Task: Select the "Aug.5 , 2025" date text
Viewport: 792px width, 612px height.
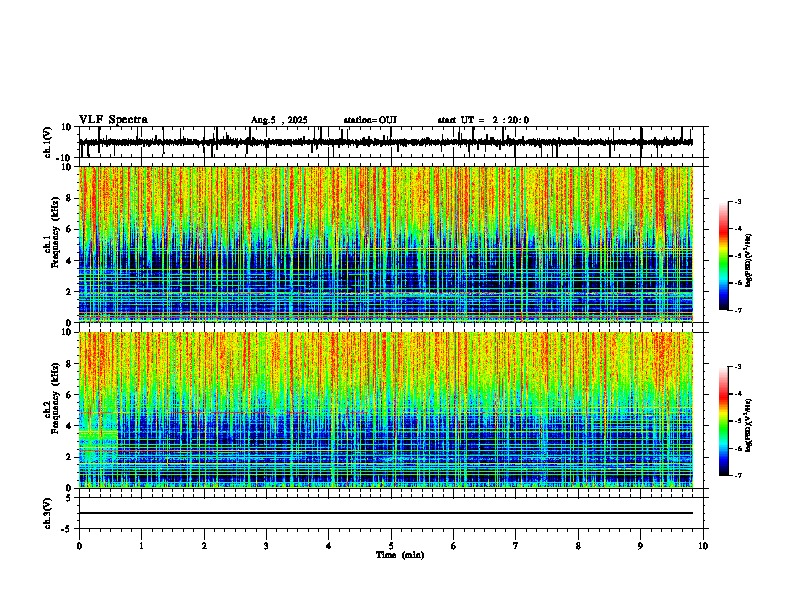Action: (279, 120)
